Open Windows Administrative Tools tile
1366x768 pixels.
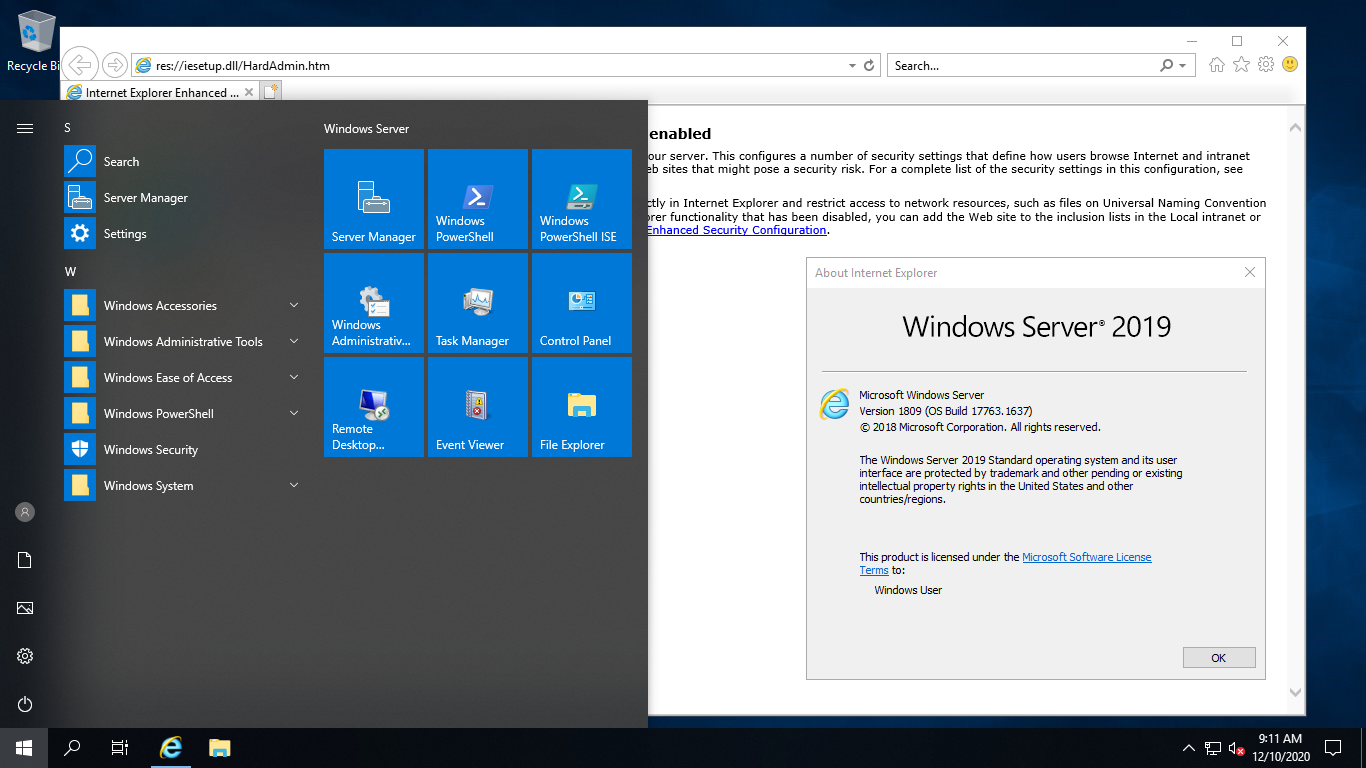pyautogui.click(x=374, y=303)
